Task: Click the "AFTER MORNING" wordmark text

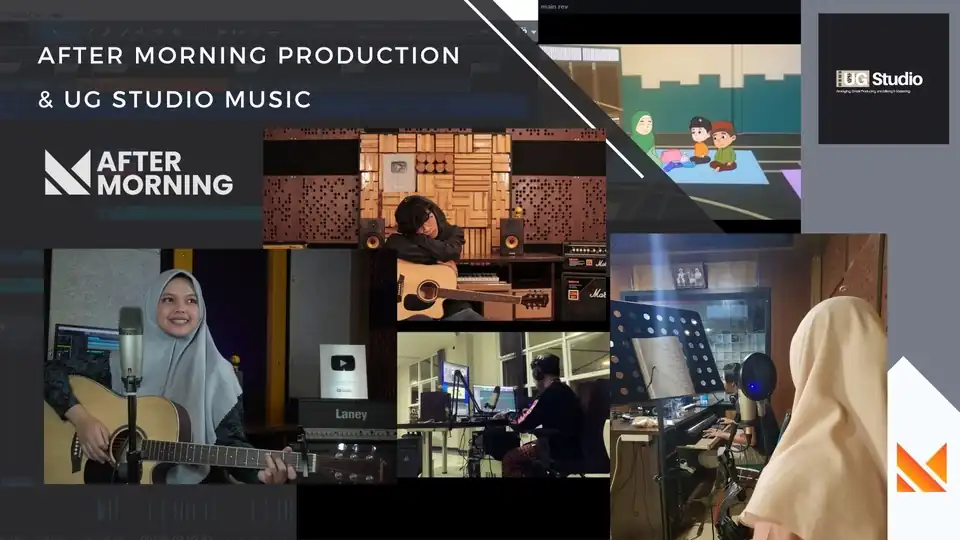Action: tap(165, 173)
